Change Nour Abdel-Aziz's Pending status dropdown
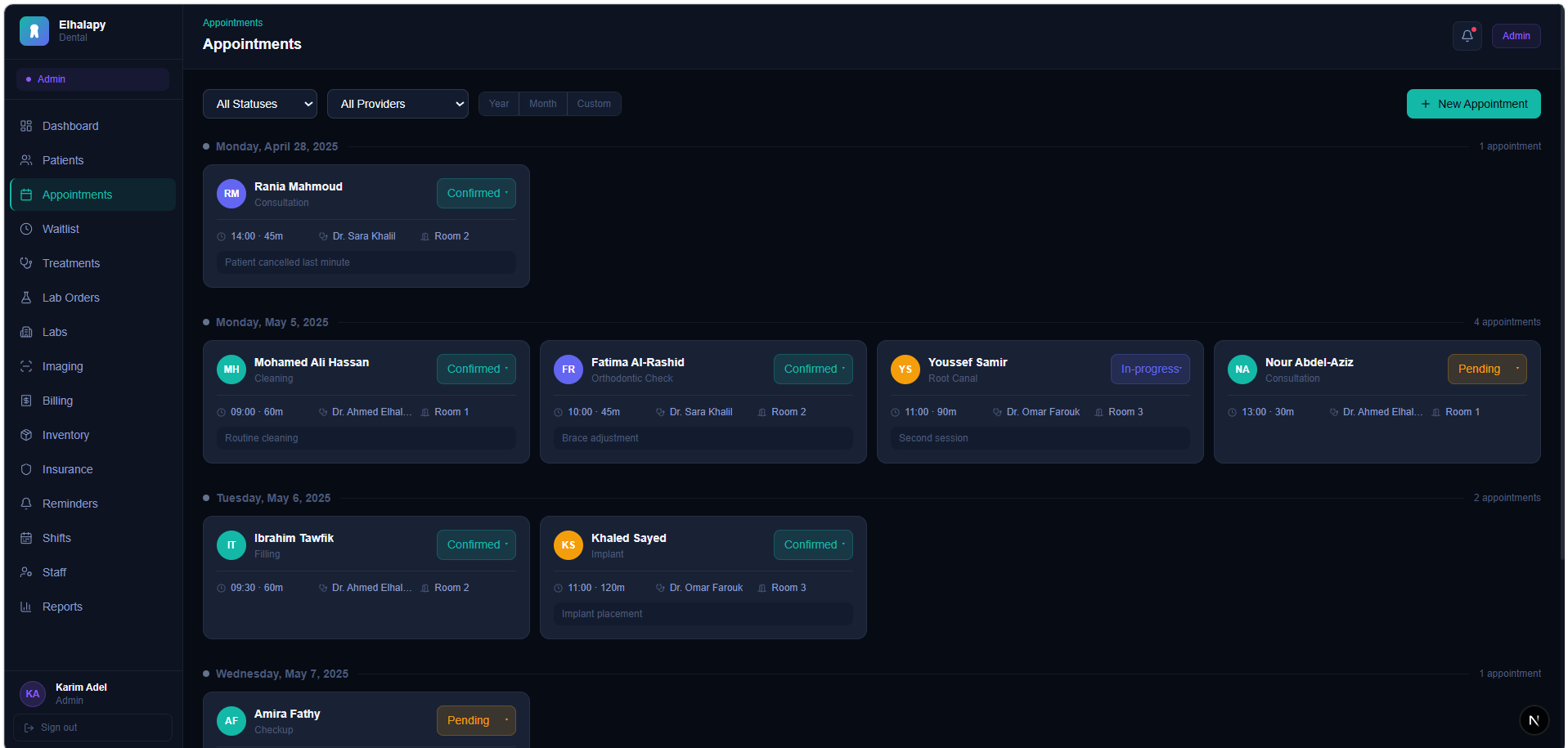 (1487, 369)
